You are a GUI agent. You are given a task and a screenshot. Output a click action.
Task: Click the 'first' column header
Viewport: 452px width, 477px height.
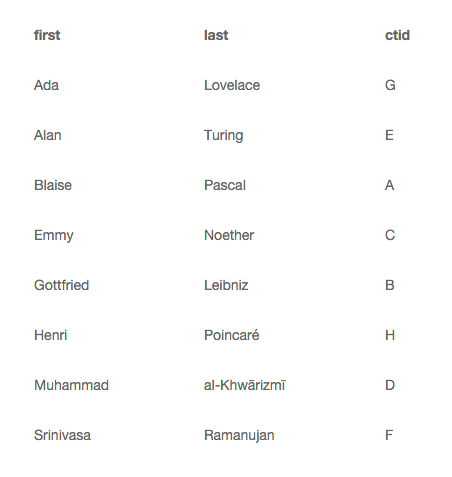tap(47, 35)
